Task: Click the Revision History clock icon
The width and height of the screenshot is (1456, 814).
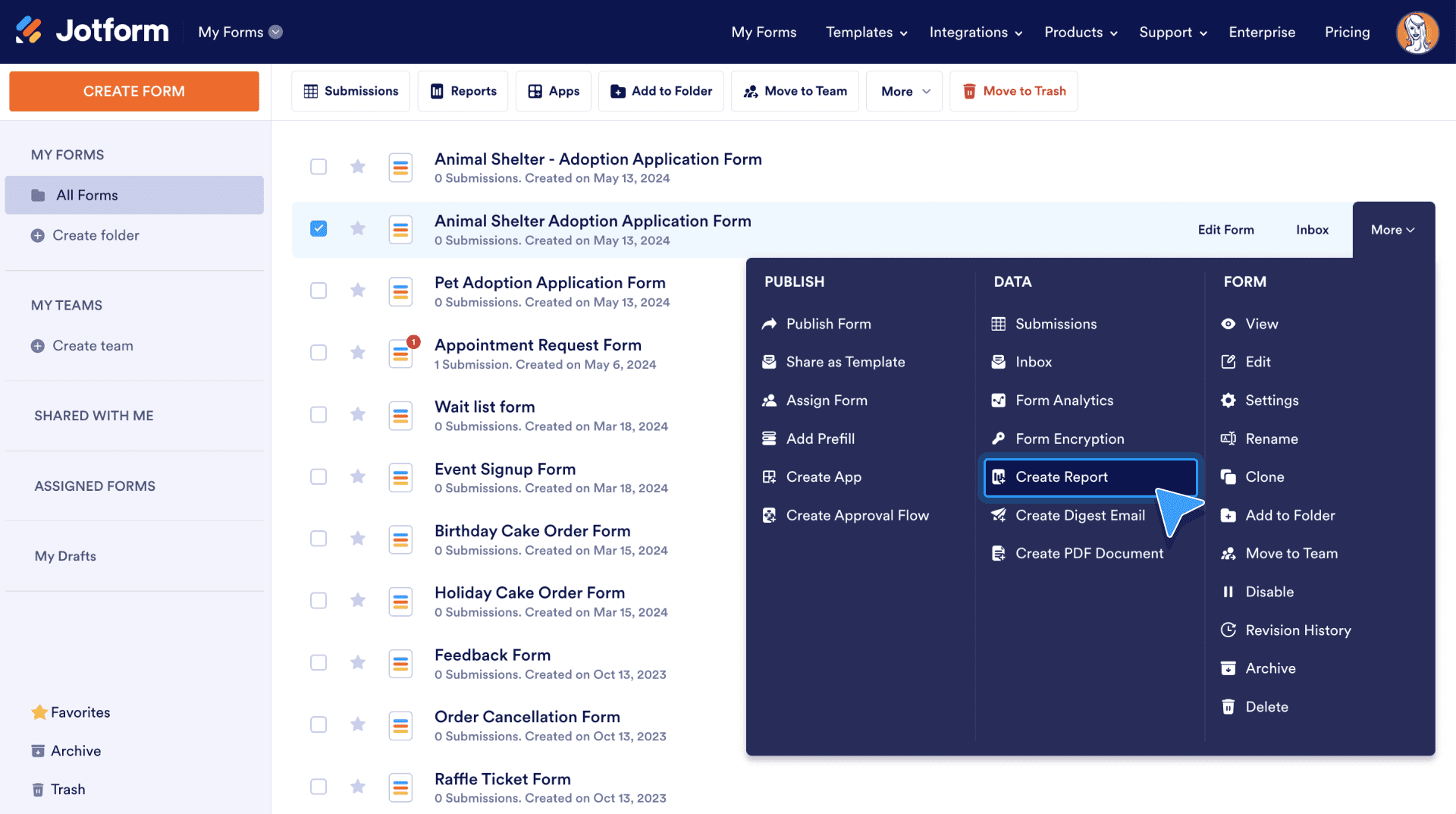Action: [x=1228, y=630]
